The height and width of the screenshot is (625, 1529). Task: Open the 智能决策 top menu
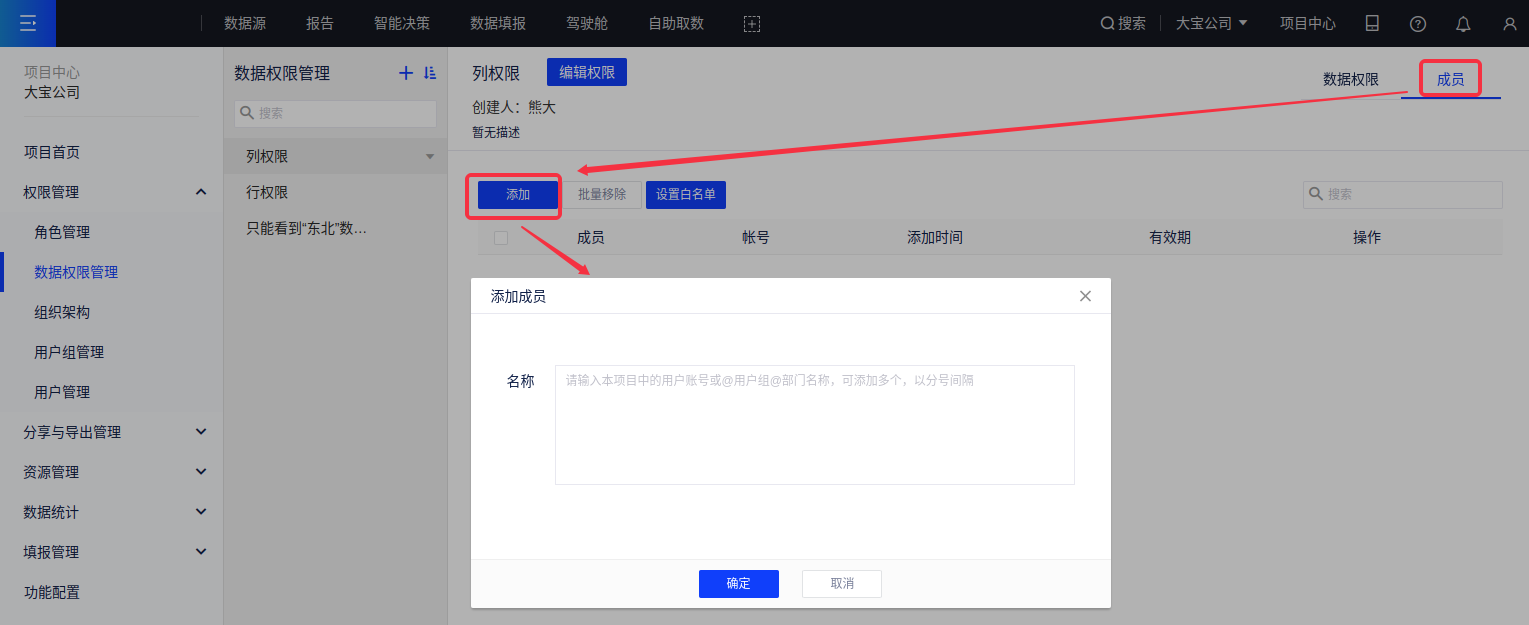pos(402,23)
